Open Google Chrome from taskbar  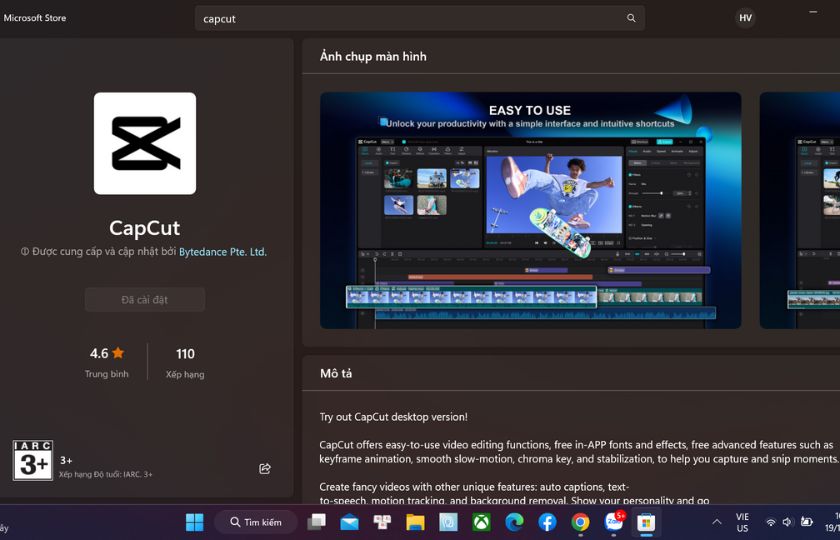tap(580, 522)
